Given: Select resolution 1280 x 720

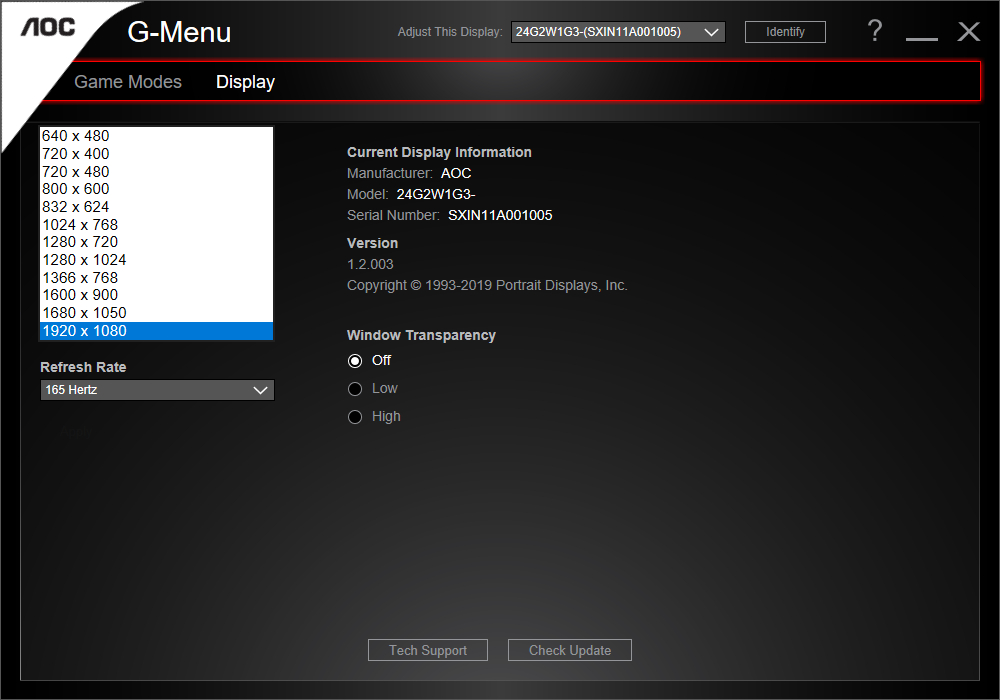Looking at the screenshot, I should point(156,242).
